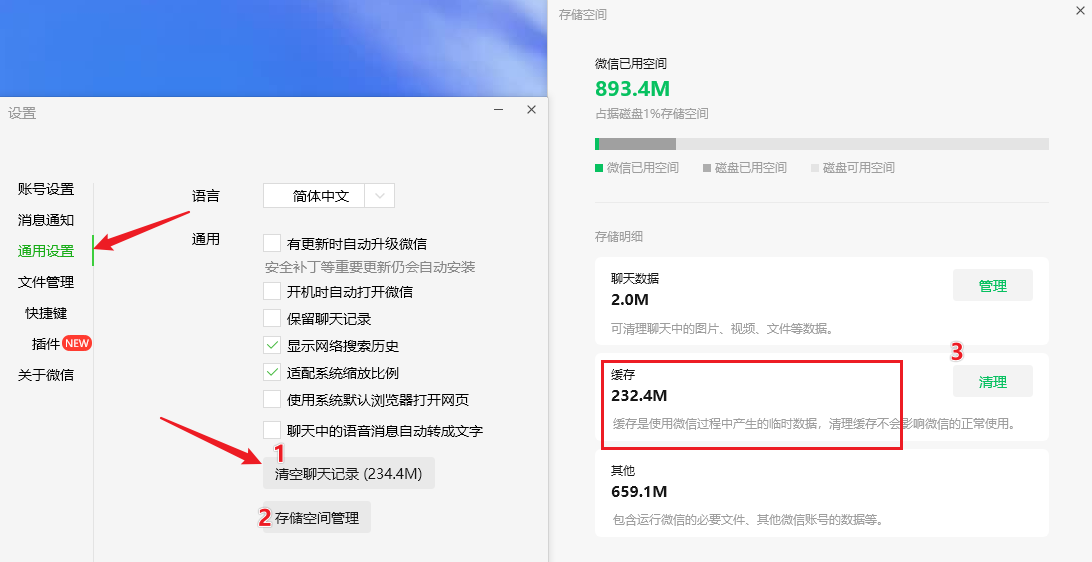Open the 插件 section
This screenshot has height=562, width=1092.
tap(46, 343)
